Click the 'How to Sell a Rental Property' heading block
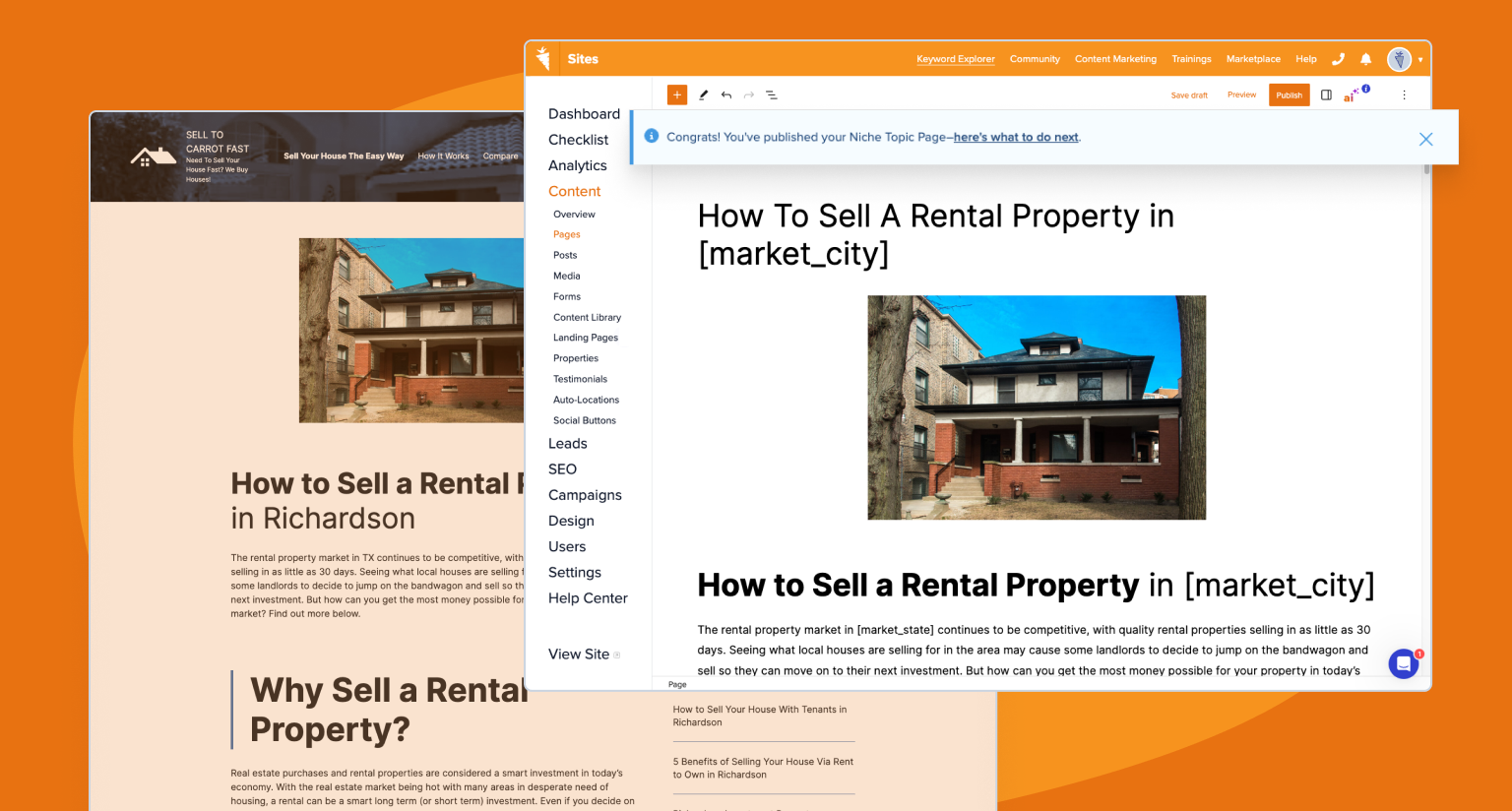Image resolution: width=1512 pixels, height=811 pixels. (1036, 585)
